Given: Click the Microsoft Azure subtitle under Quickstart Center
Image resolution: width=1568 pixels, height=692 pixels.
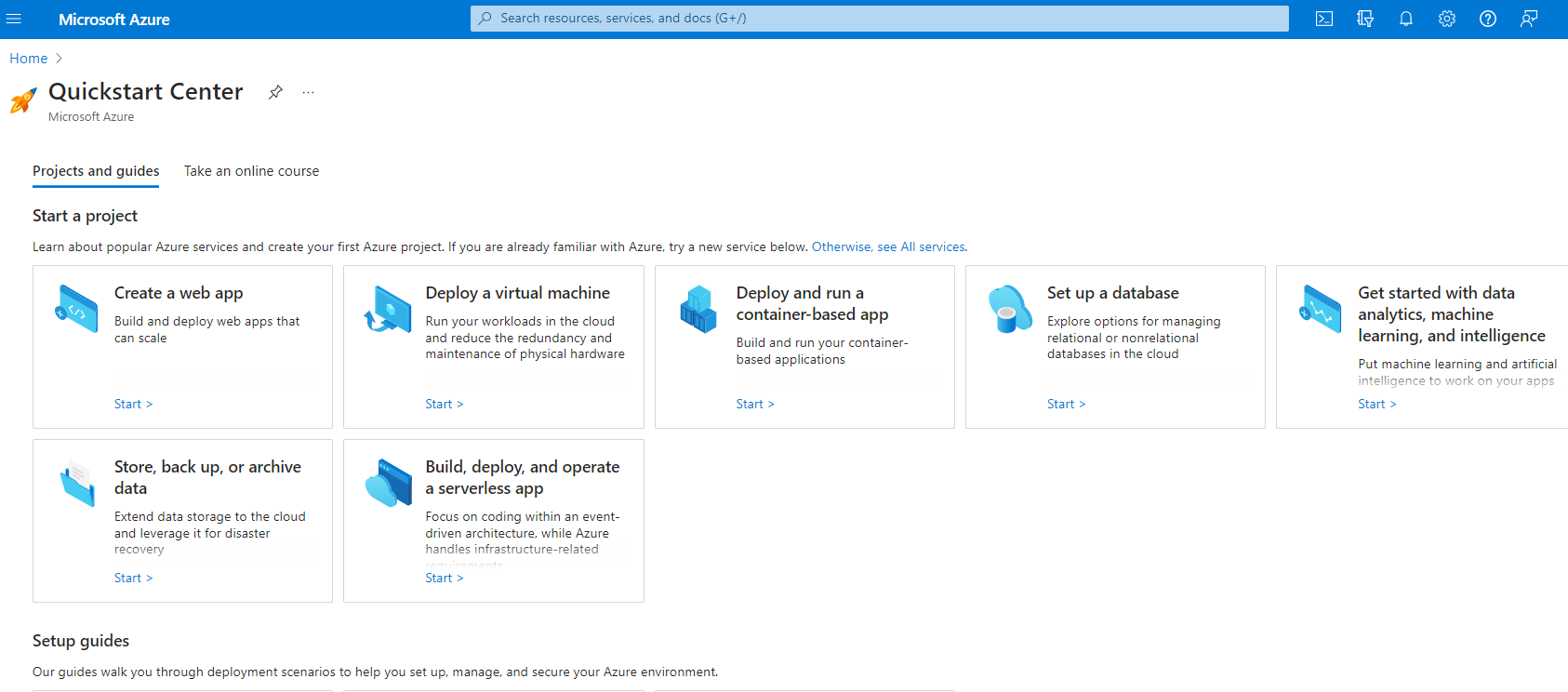Looking at the screenshot, I should [x=91, y=117].
